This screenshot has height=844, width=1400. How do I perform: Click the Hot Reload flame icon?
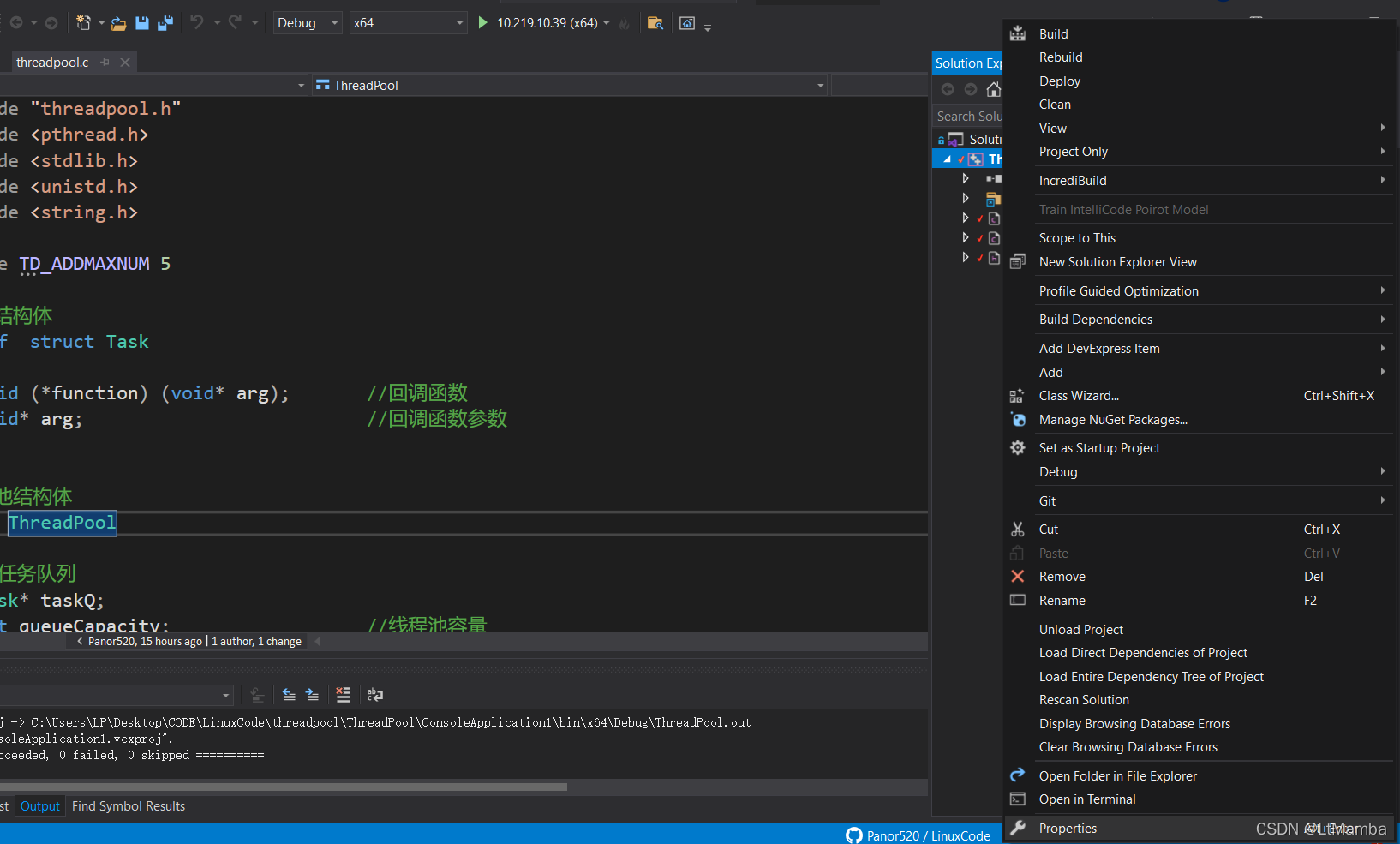(x=625, y=23)
